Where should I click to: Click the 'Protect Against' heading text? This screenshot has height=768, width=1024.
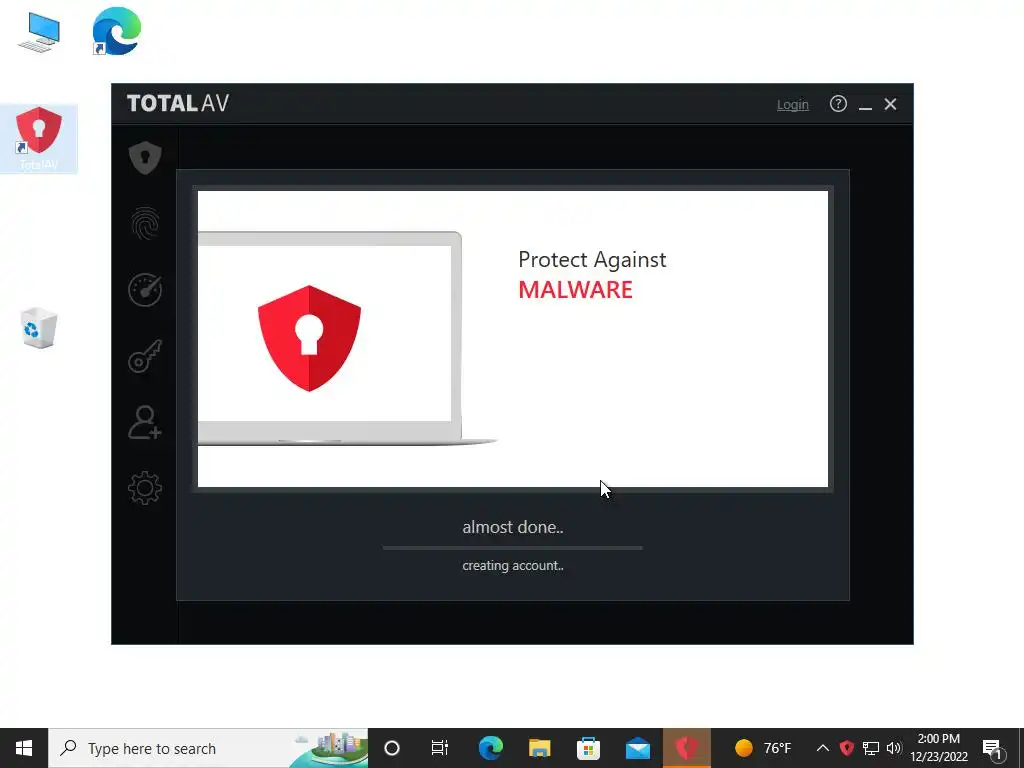pyautogui.click(x=592, y=260)
